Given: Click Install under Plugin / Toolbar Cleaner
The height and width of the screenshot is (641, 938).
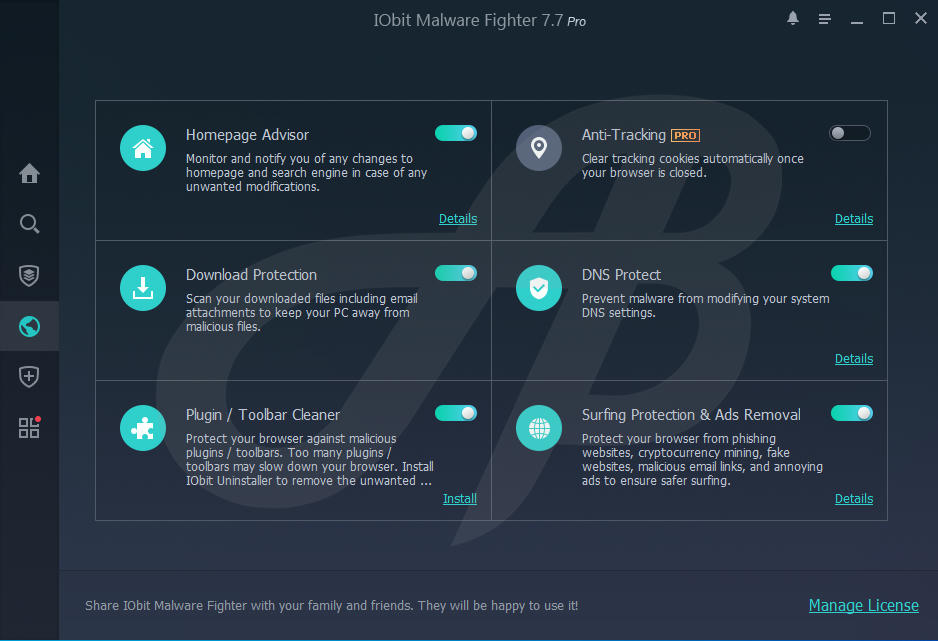Looking at the screenshot, I should point(459,499).
